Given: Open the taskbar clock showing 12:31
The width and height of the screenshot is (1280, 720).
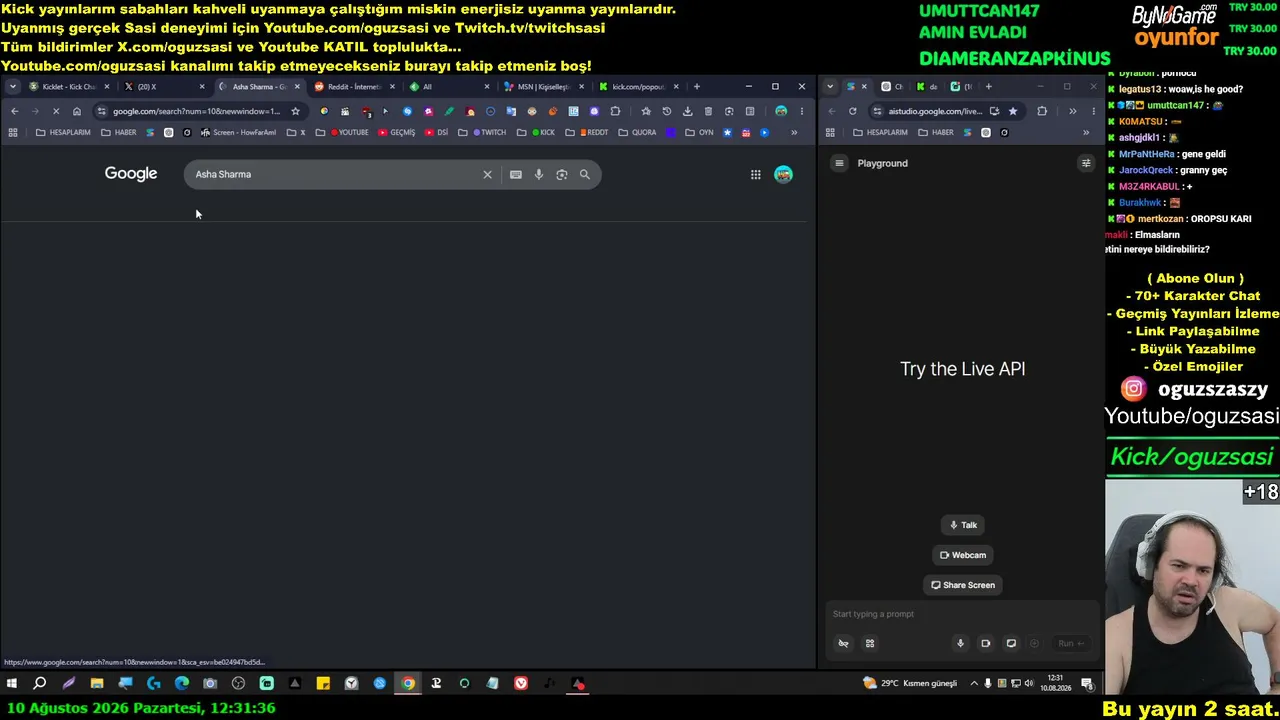Looking at the screenshot, I should (x=1055, y=684).
